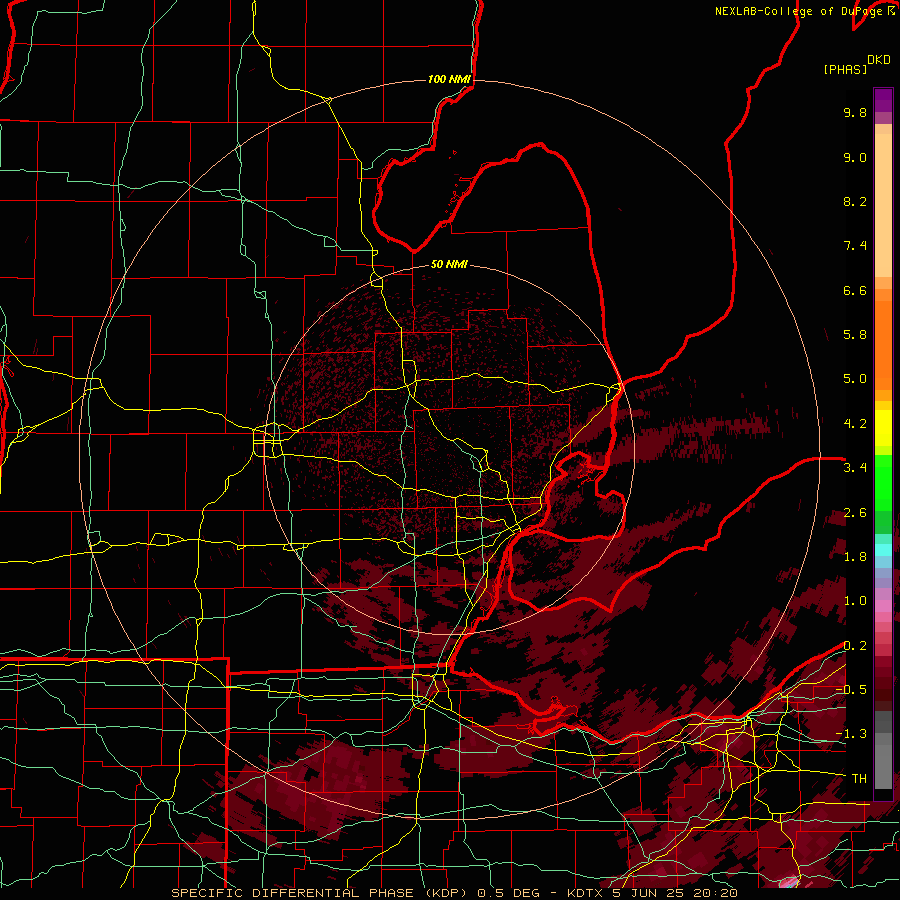Click the -0.5 value on color scale
Image resolution: width=900 pixels, height=900 pixels.
(x=851, y=690)
